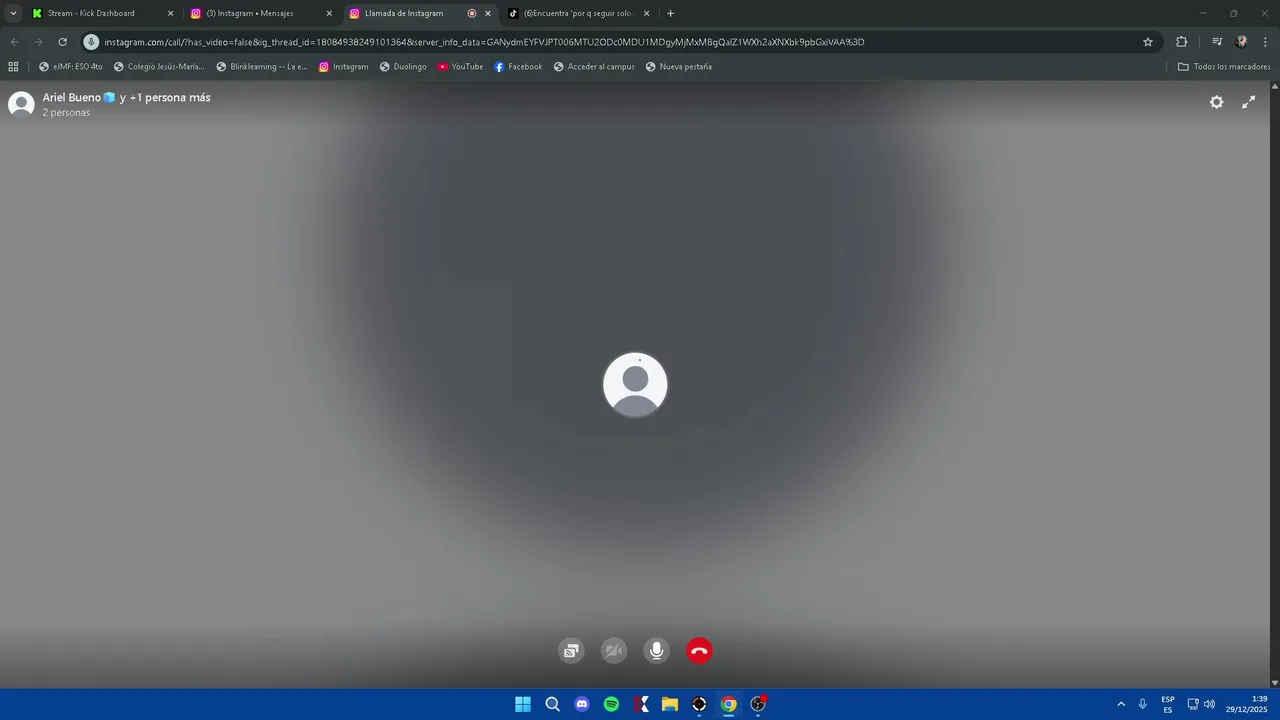Go forward to the next page
This screenshot has height=720, width=1280.
click(38, 42)
